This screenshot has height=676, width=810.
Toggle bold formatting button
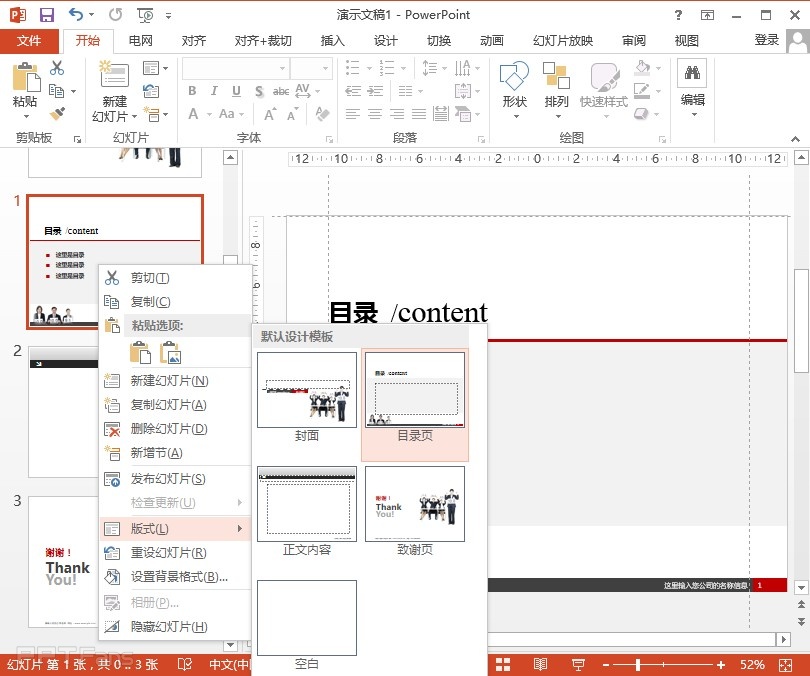click(192, 91)
